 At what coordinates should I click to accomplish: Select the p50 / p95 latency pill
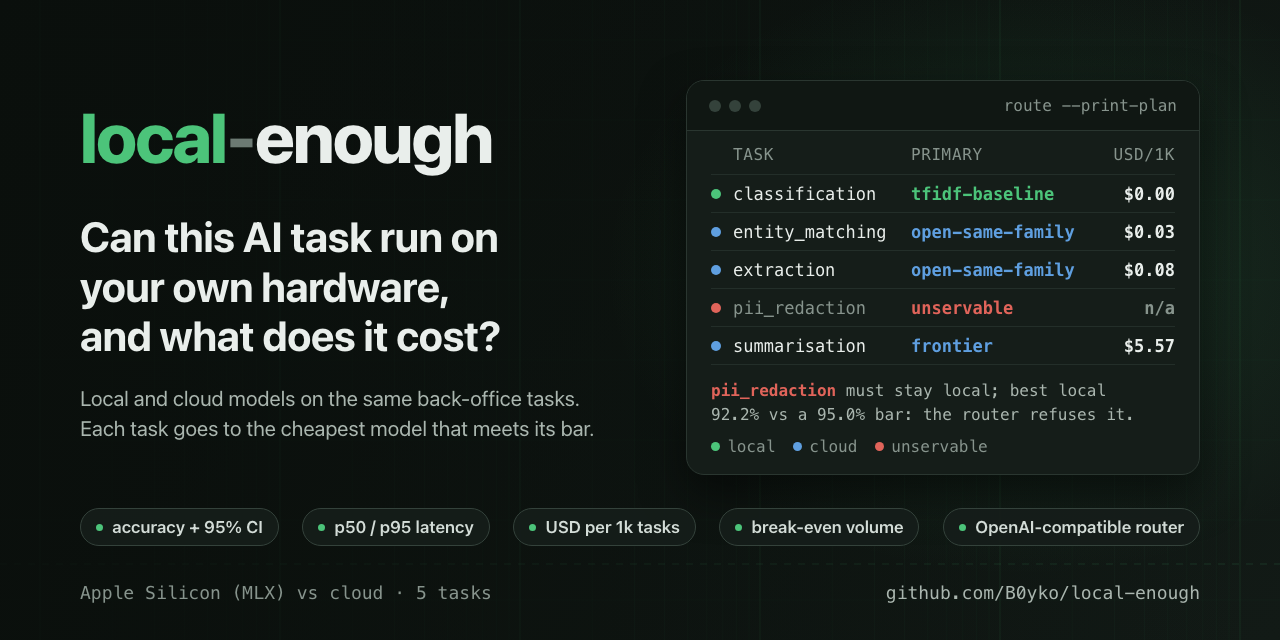tap(396, 527)
